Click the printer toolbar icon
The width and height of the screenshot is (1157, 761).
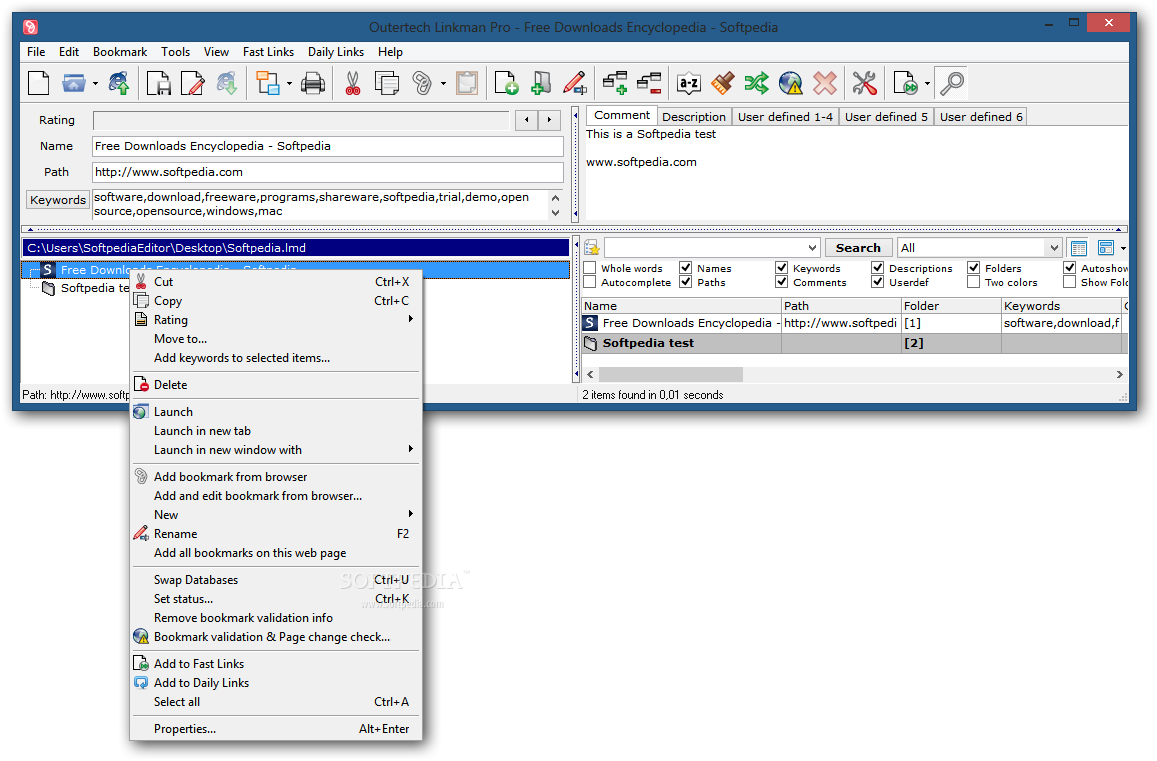[x=313, y=83]
